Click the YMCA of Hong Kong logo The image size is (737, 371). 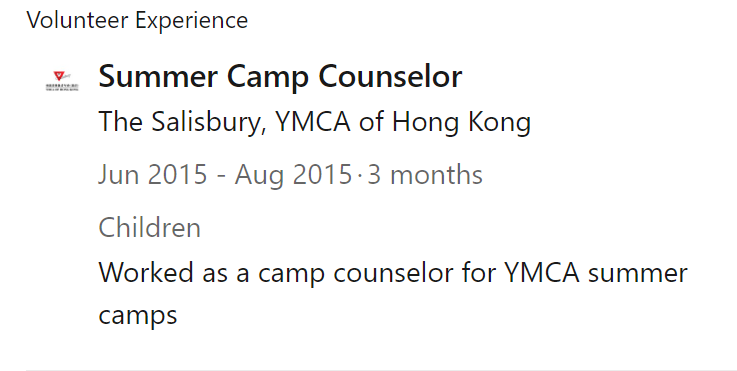tap(63, 81)
